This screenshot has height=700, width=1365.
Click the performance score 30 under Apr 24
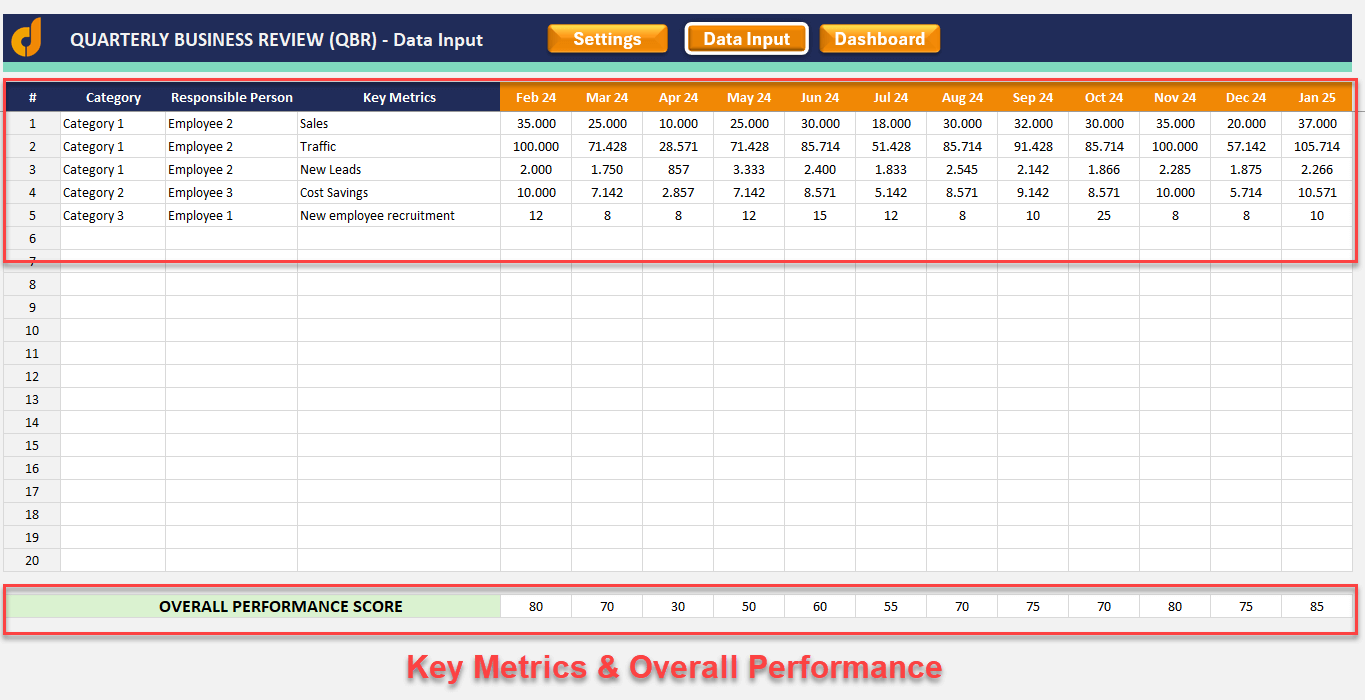pos(678,606)
